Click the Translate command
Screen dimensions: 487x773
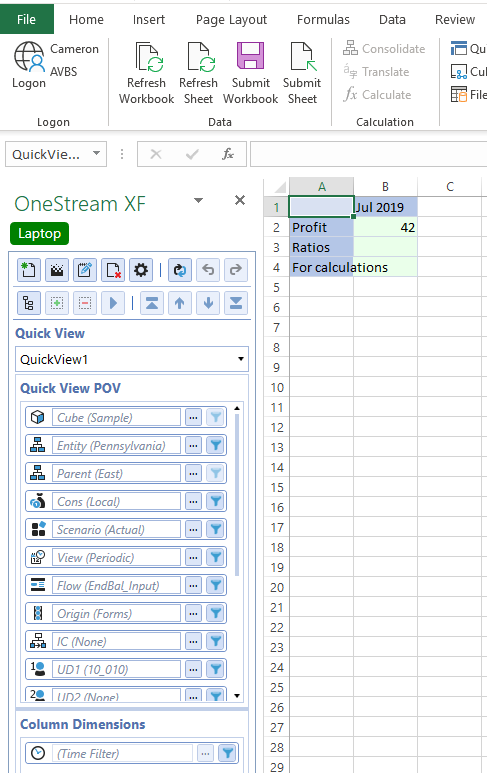[x=377, y=71]
